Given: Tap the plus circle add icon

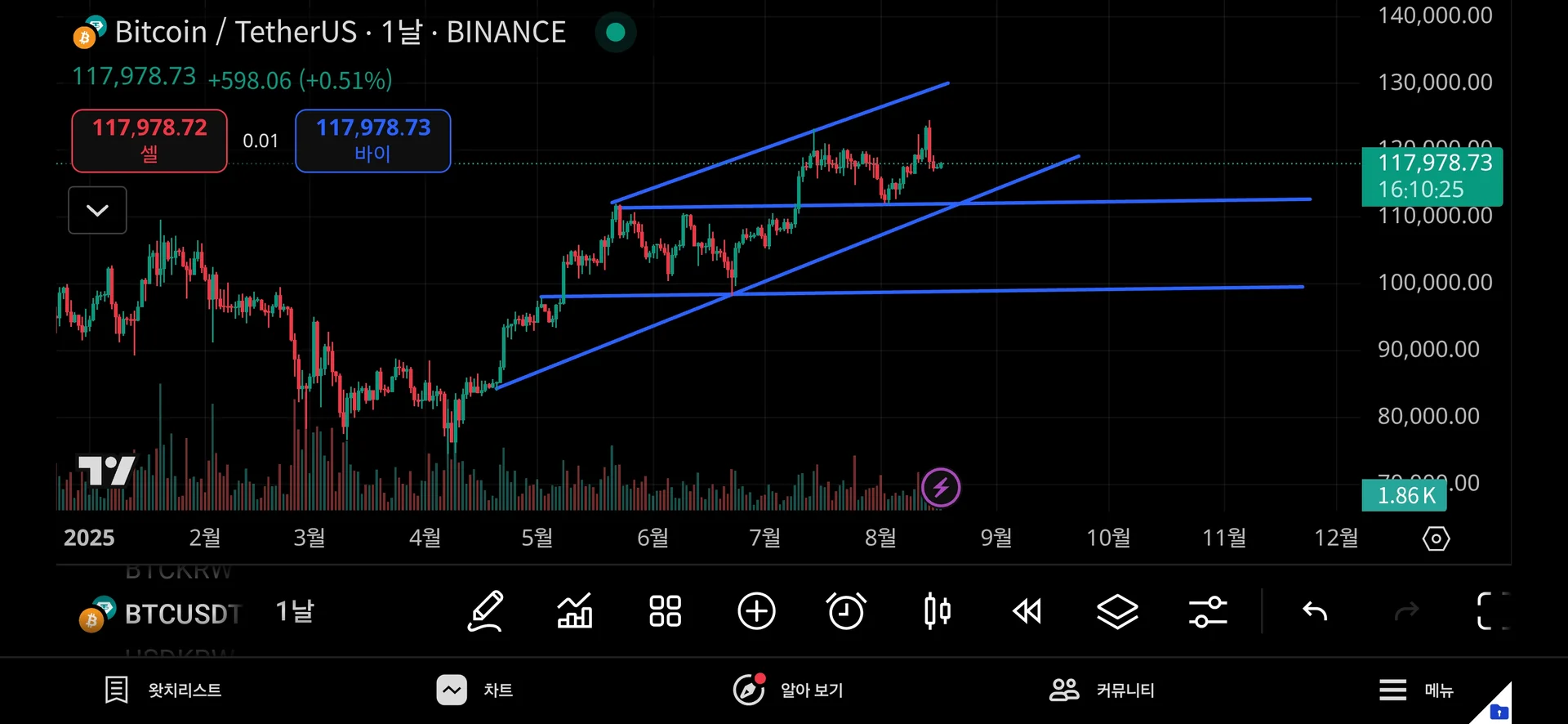Looking at the screenshot, I should pyautogui.click(x=756, y=611).
